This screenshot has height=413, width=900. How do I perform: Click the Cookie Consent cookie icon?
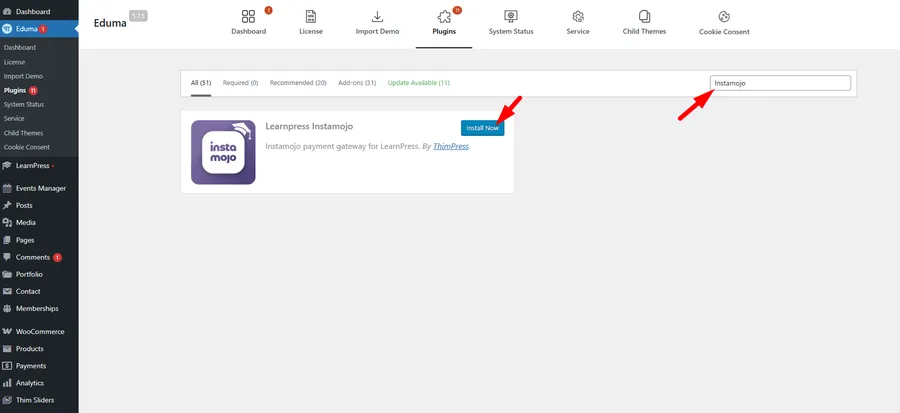tap(724, 16)
